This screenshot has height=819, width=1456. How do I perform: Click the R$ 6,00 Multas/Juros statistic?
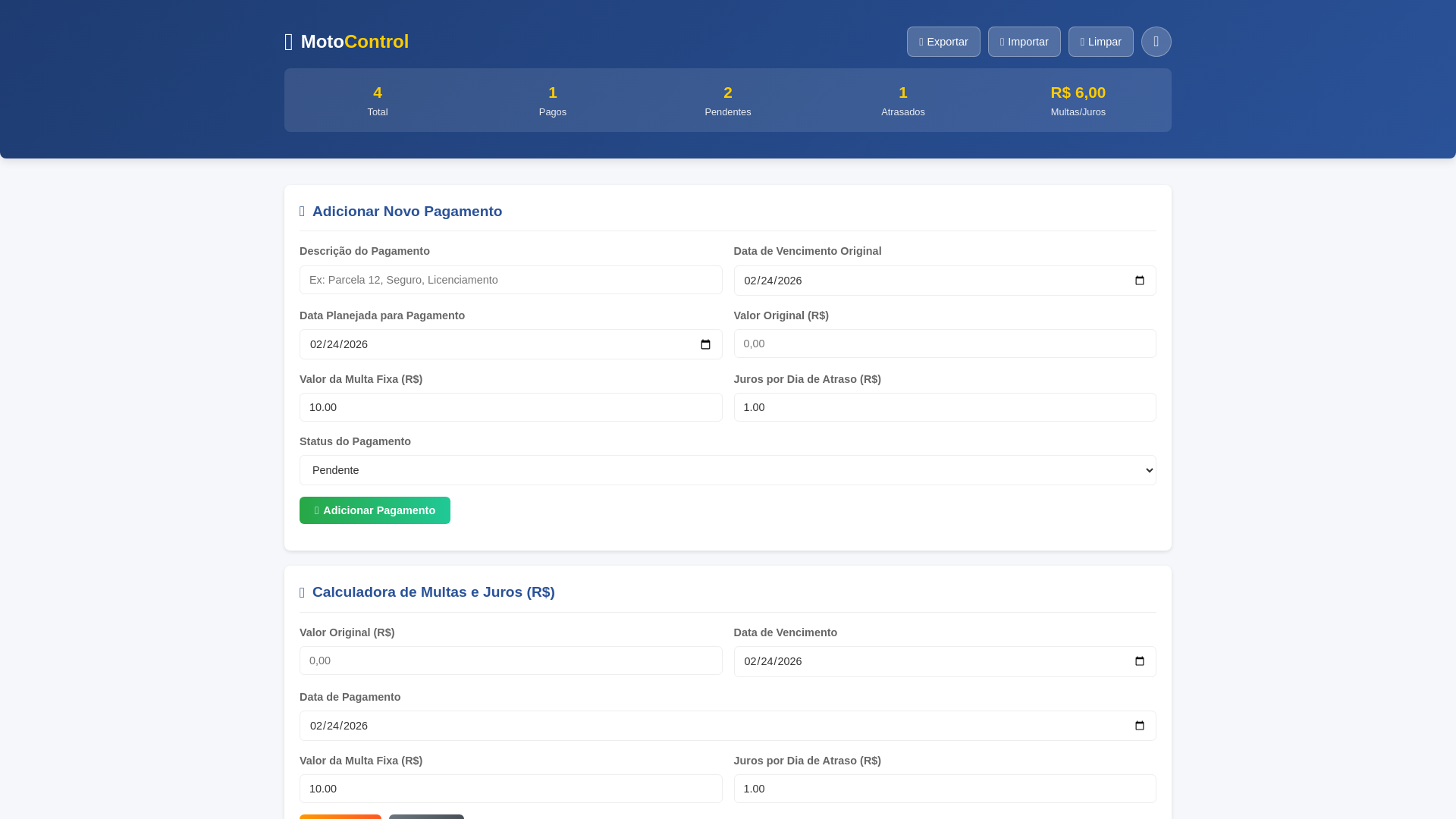(1078, 100)
